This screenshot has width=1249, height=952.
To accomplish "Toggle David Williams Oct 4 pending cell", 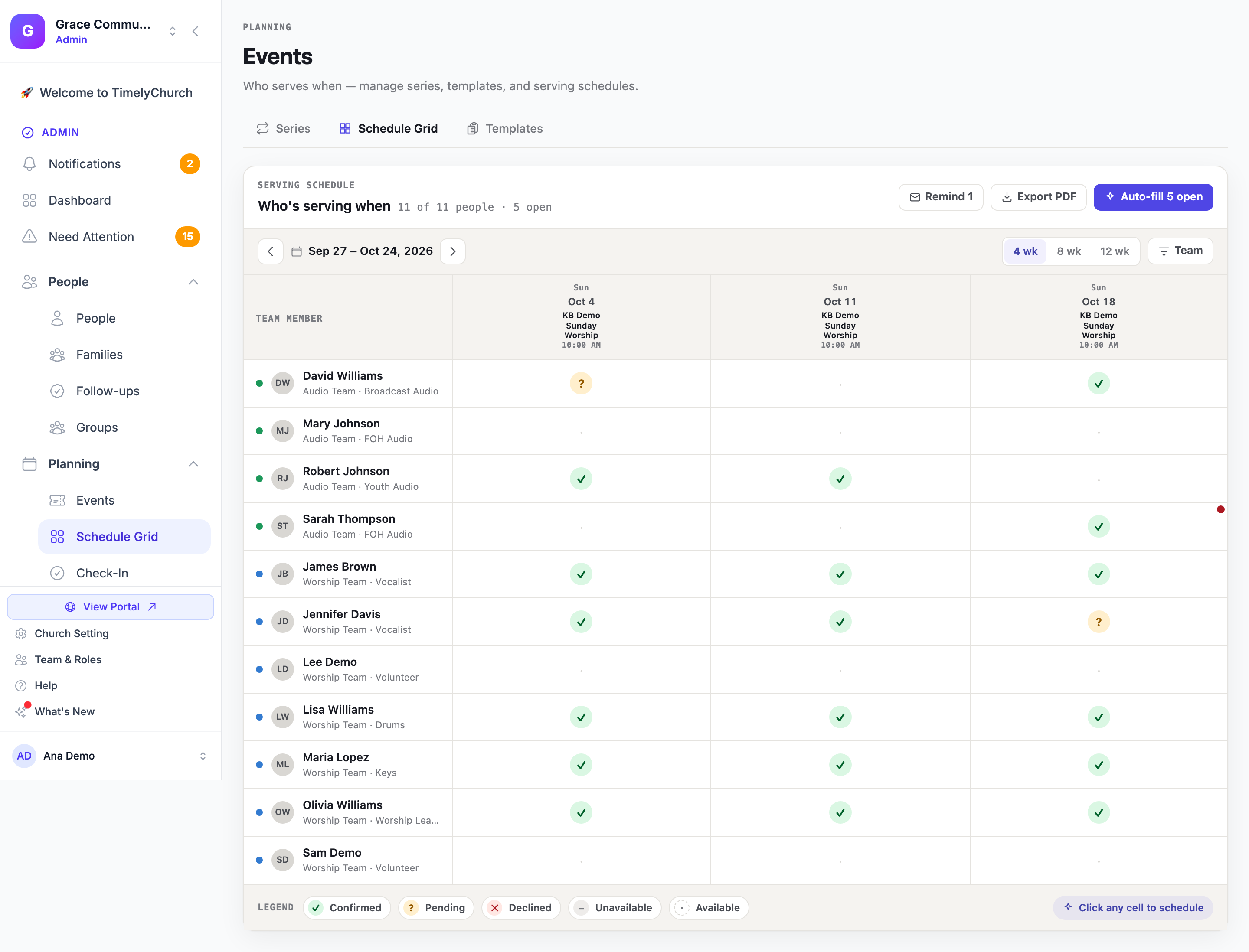I will tap(581, 383).
